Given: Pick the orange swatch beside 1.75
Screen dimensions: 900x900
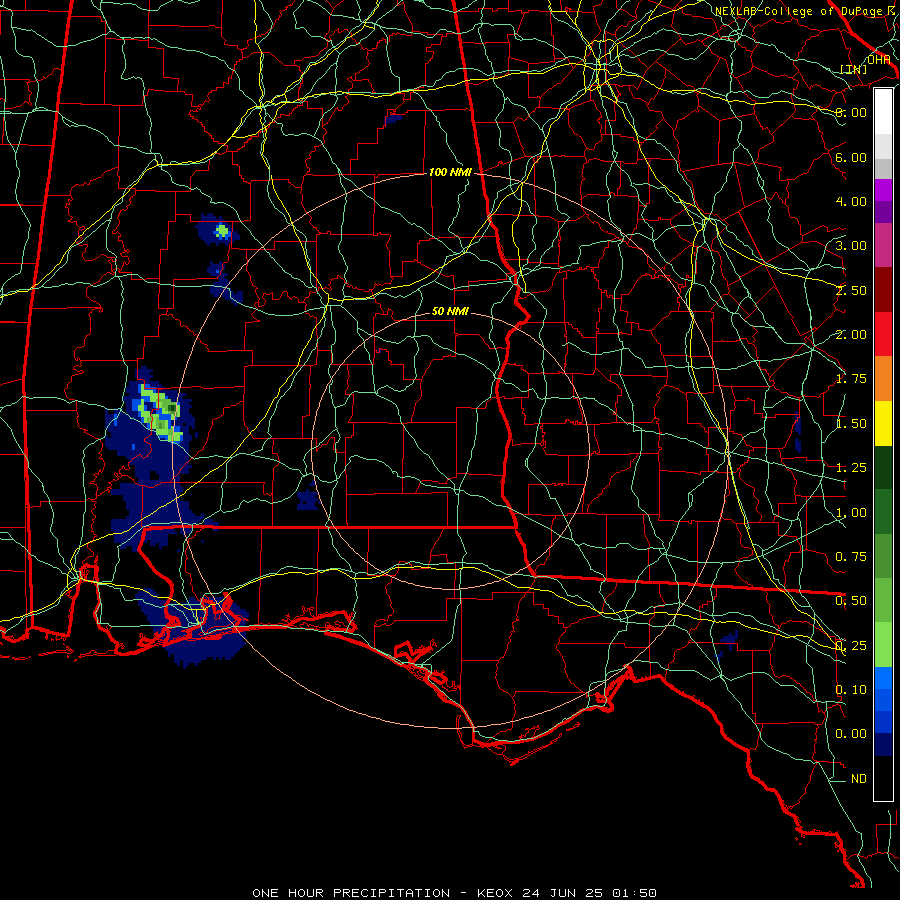Looking at the screenshot, I should tap(883, 379).
